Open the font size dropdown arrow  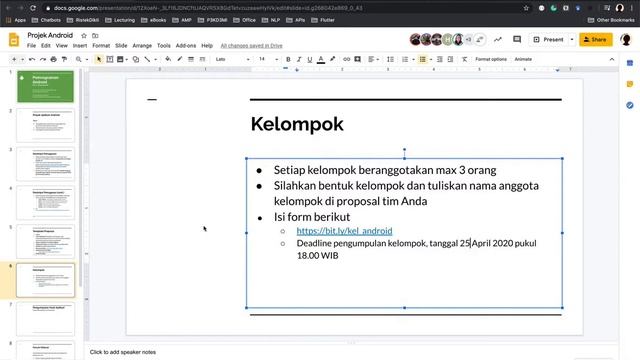point(277,60)
